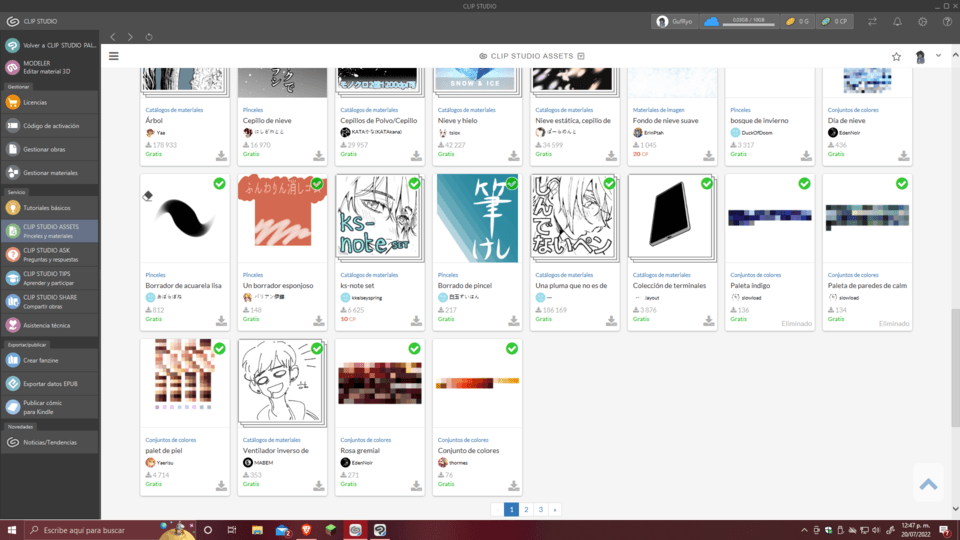Toggle green check on ks-note set
Image resolution: width=960 pixels, height=540 pixels.
pos(414,184)
